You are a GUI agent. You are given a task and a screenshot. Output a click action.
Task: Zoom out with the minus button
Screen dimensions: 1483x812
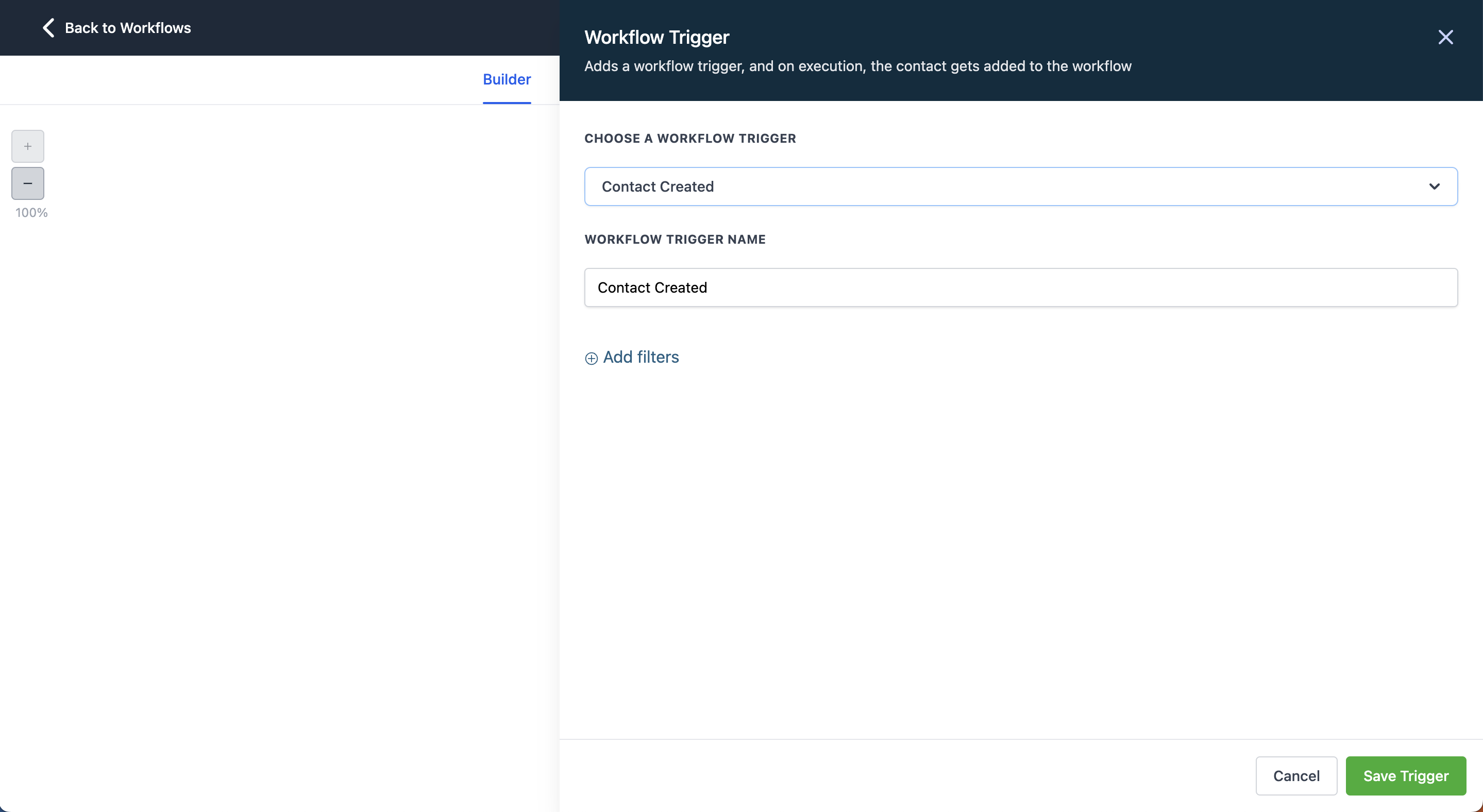coord(28,183)
